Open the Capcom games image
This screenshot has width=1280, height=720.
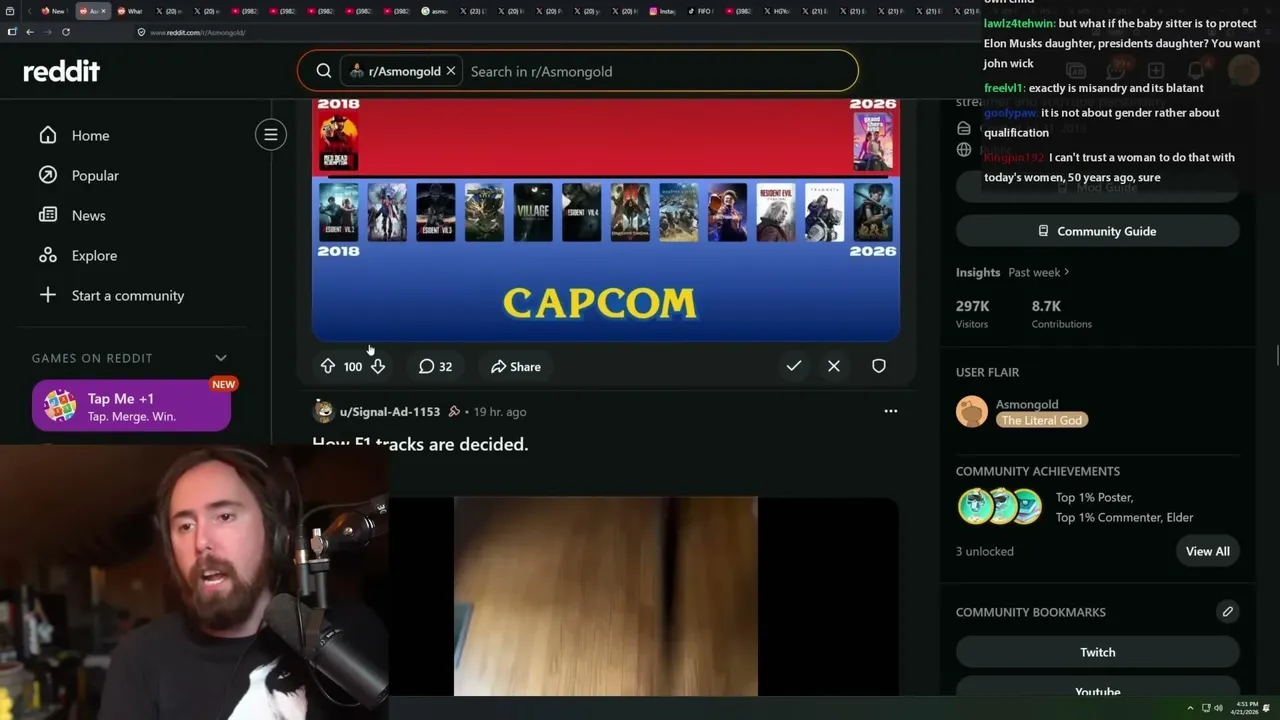(x=606, y=220)
